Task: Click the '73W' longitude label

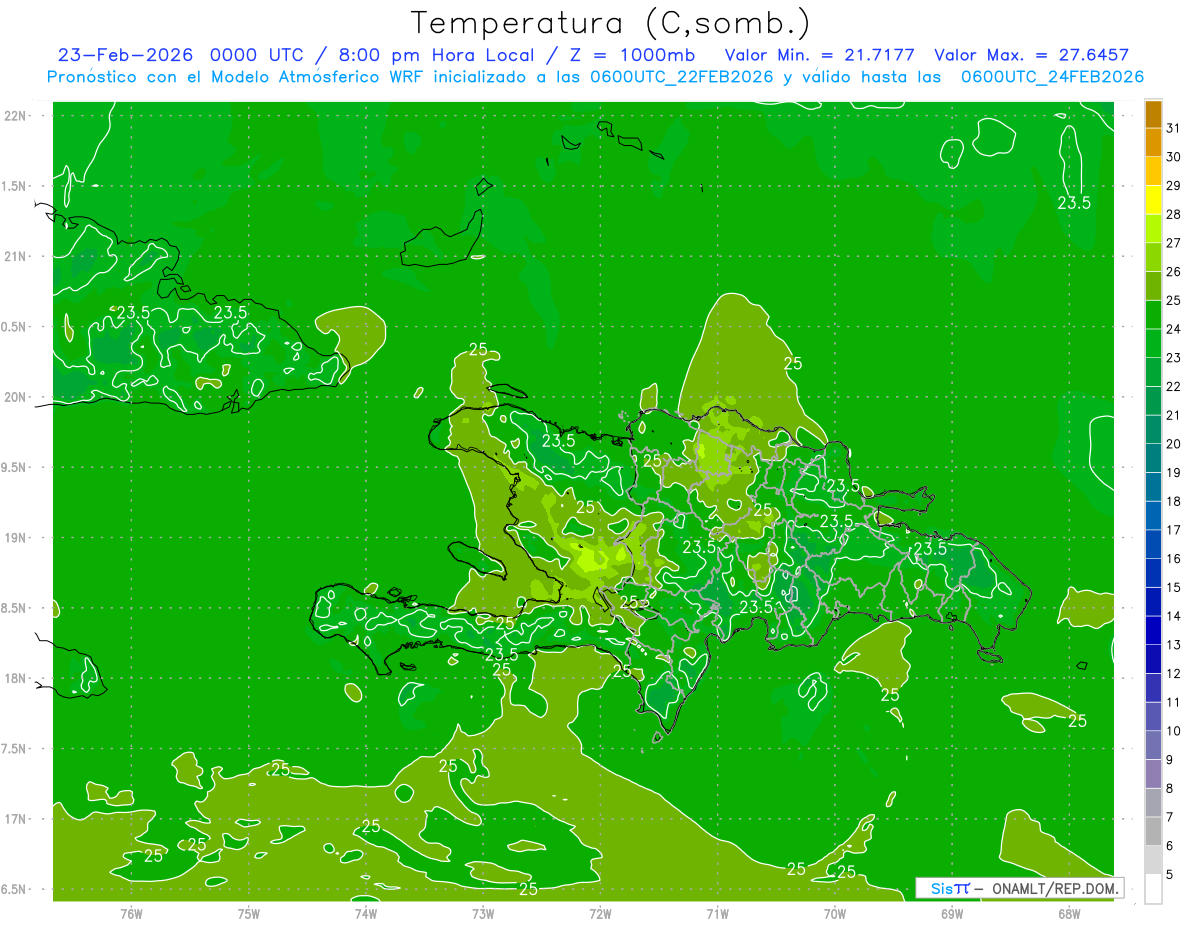Action: pyautogui.click(x=483, y=913)
